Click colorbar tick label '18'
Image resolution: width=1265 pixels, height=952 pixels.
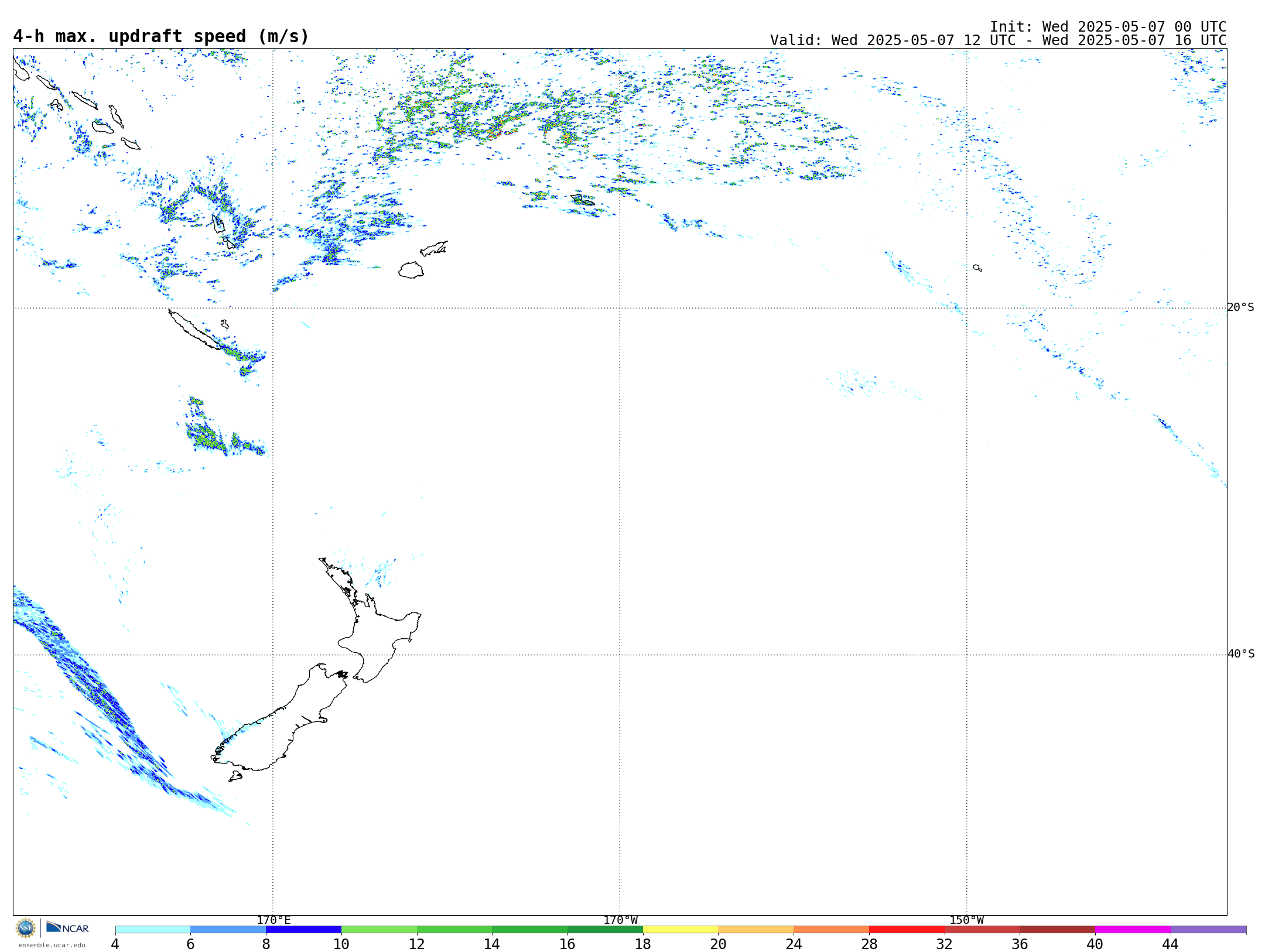coord(643,944)
